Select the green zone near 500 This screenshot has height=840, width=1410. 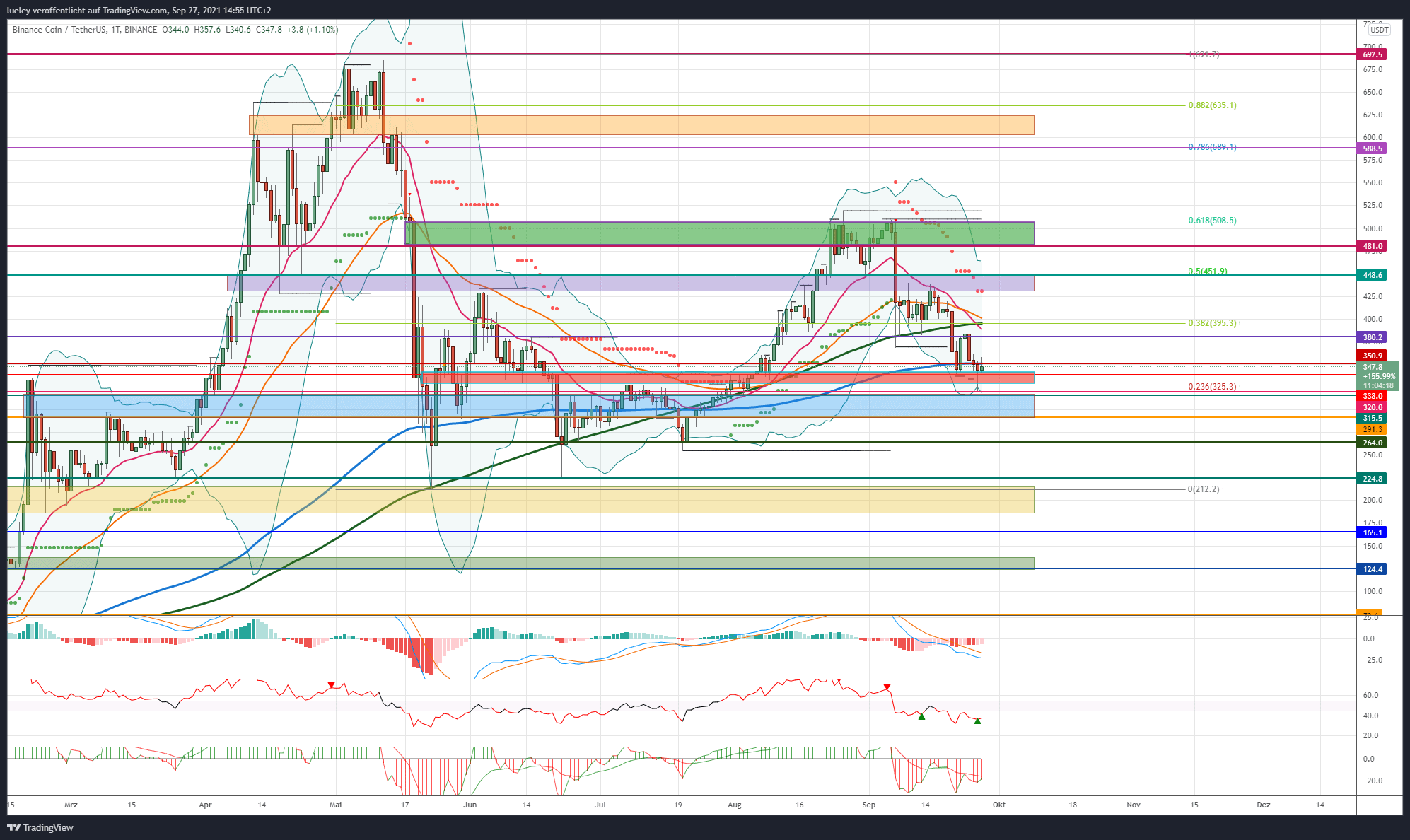click(x=720, y=233)
